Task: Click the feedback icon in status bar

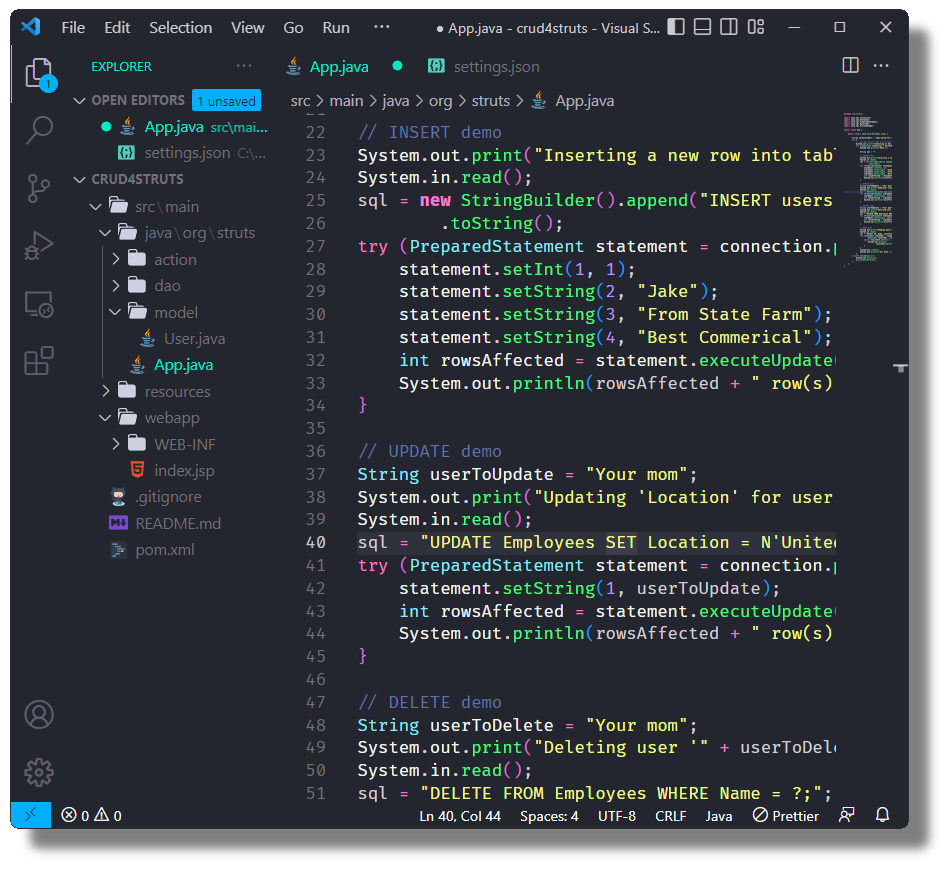Action: click(x=846, y=815)
